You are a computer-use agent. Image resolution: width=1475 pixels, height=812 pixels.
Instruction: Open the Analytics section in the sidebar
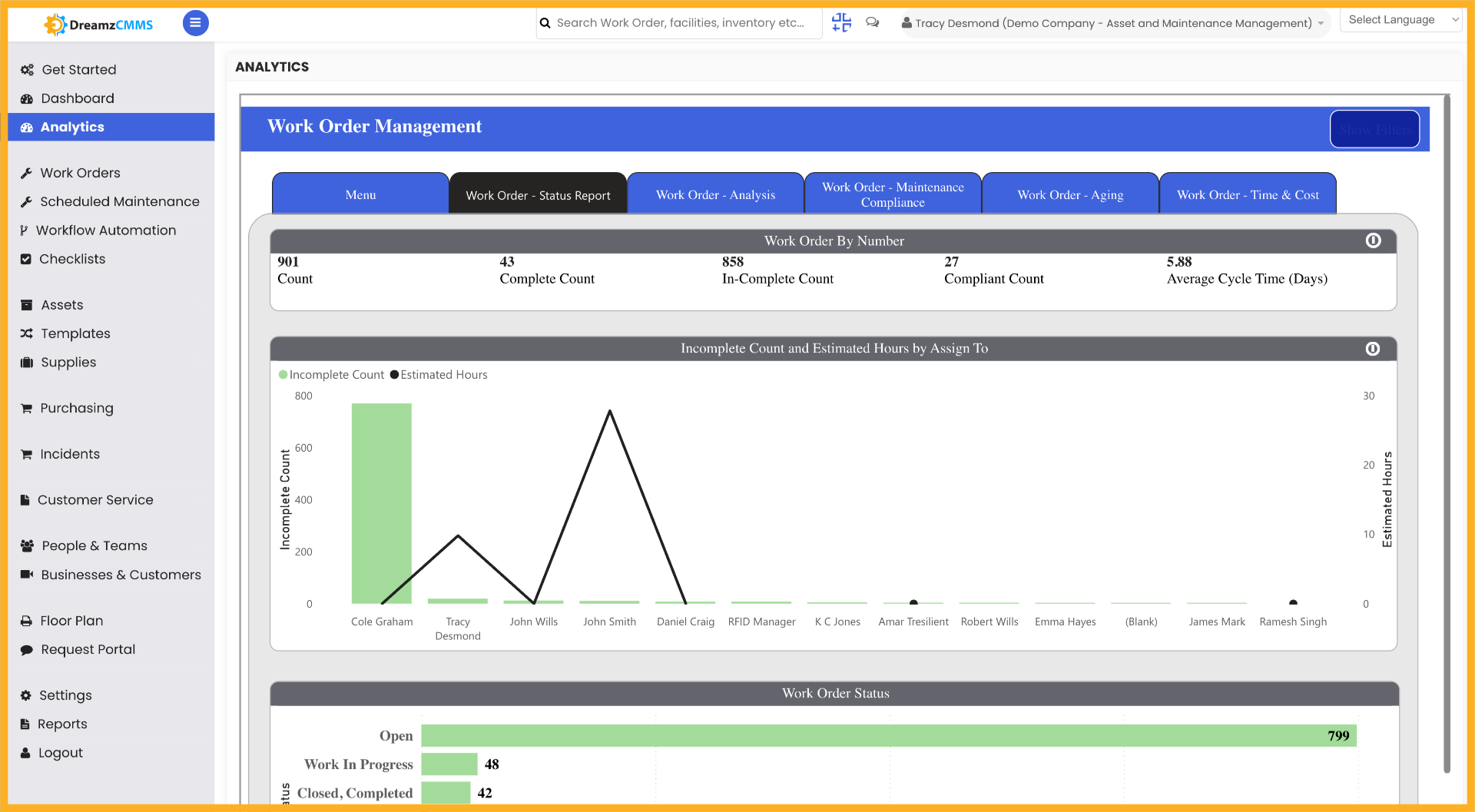click(72, 127)
